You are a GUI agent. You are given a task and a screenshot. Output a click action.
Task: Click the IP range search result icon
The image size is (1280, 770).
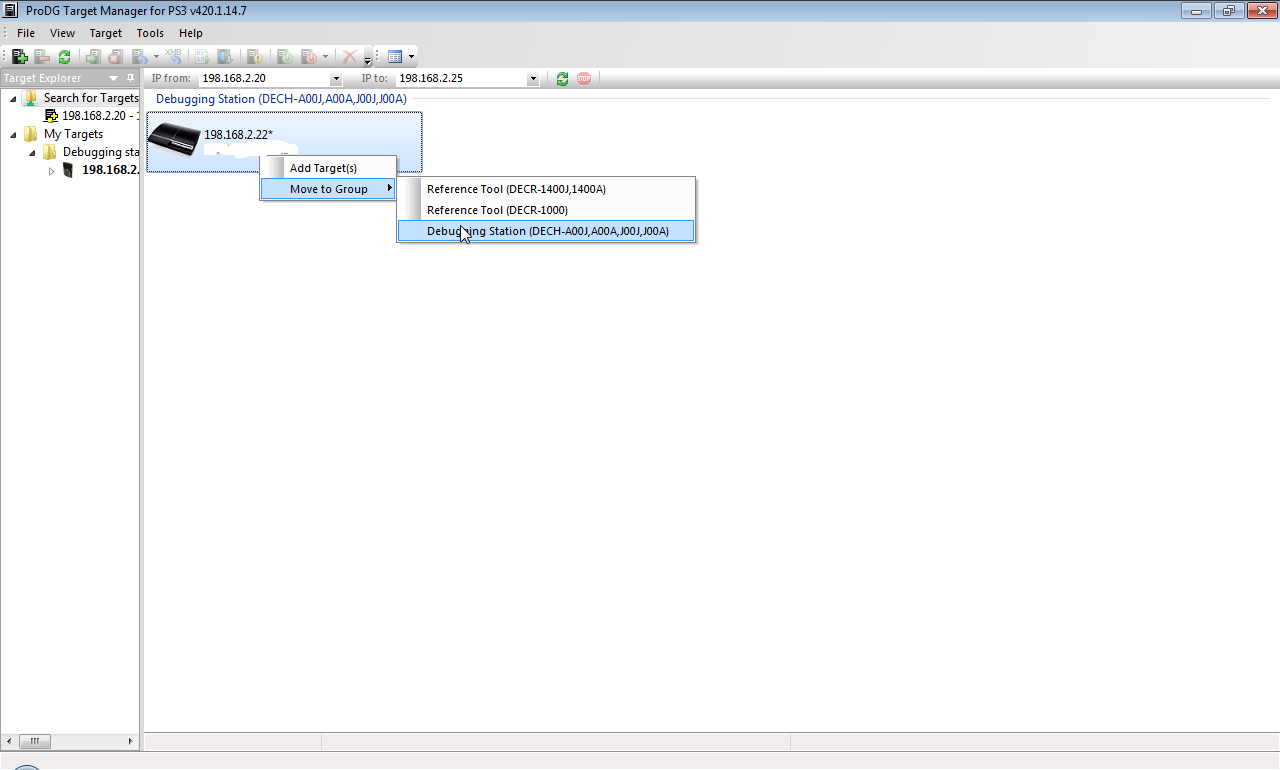51,116
